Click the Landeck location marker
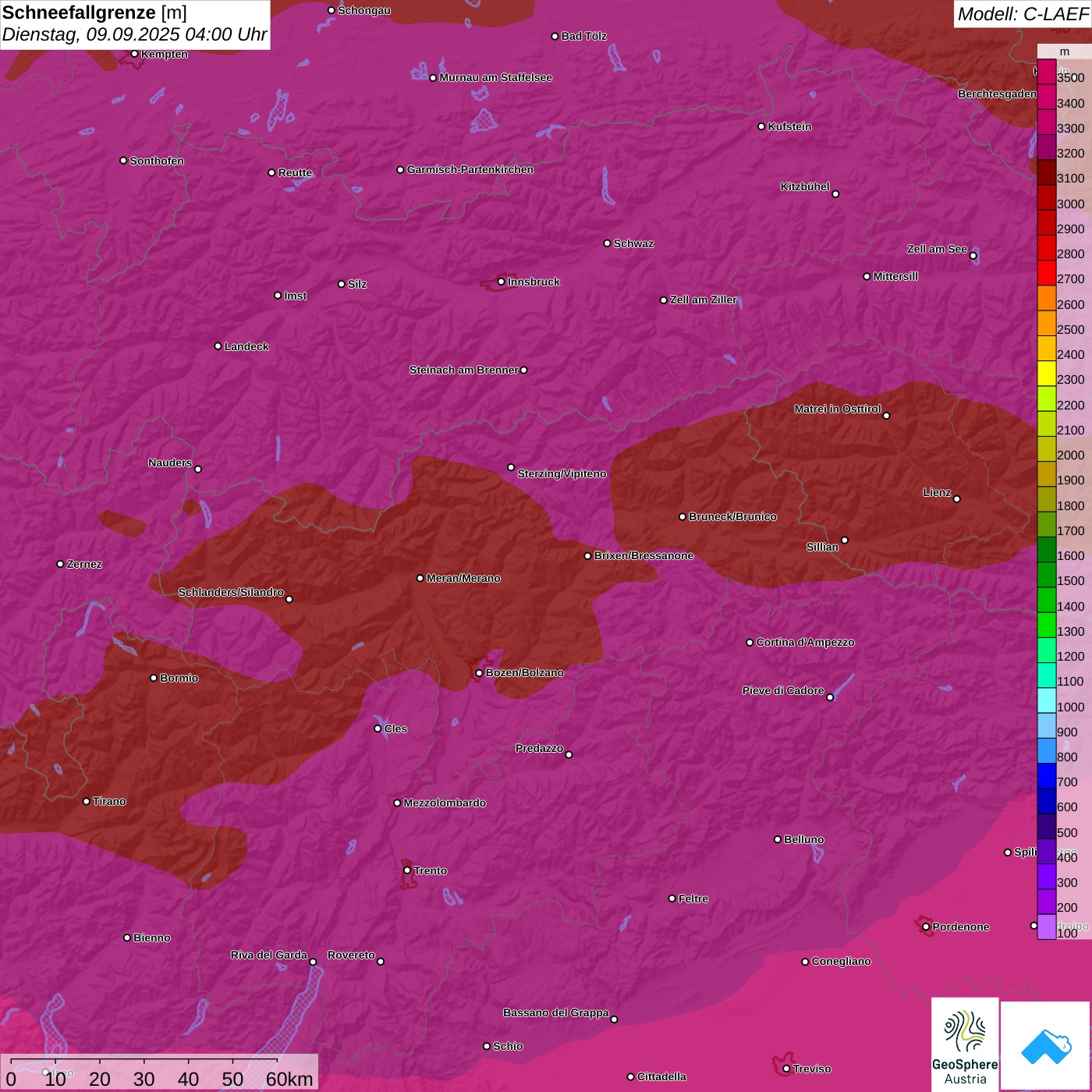The image size is (1092, 1092). pyautogui.click(x=218, y=346)
